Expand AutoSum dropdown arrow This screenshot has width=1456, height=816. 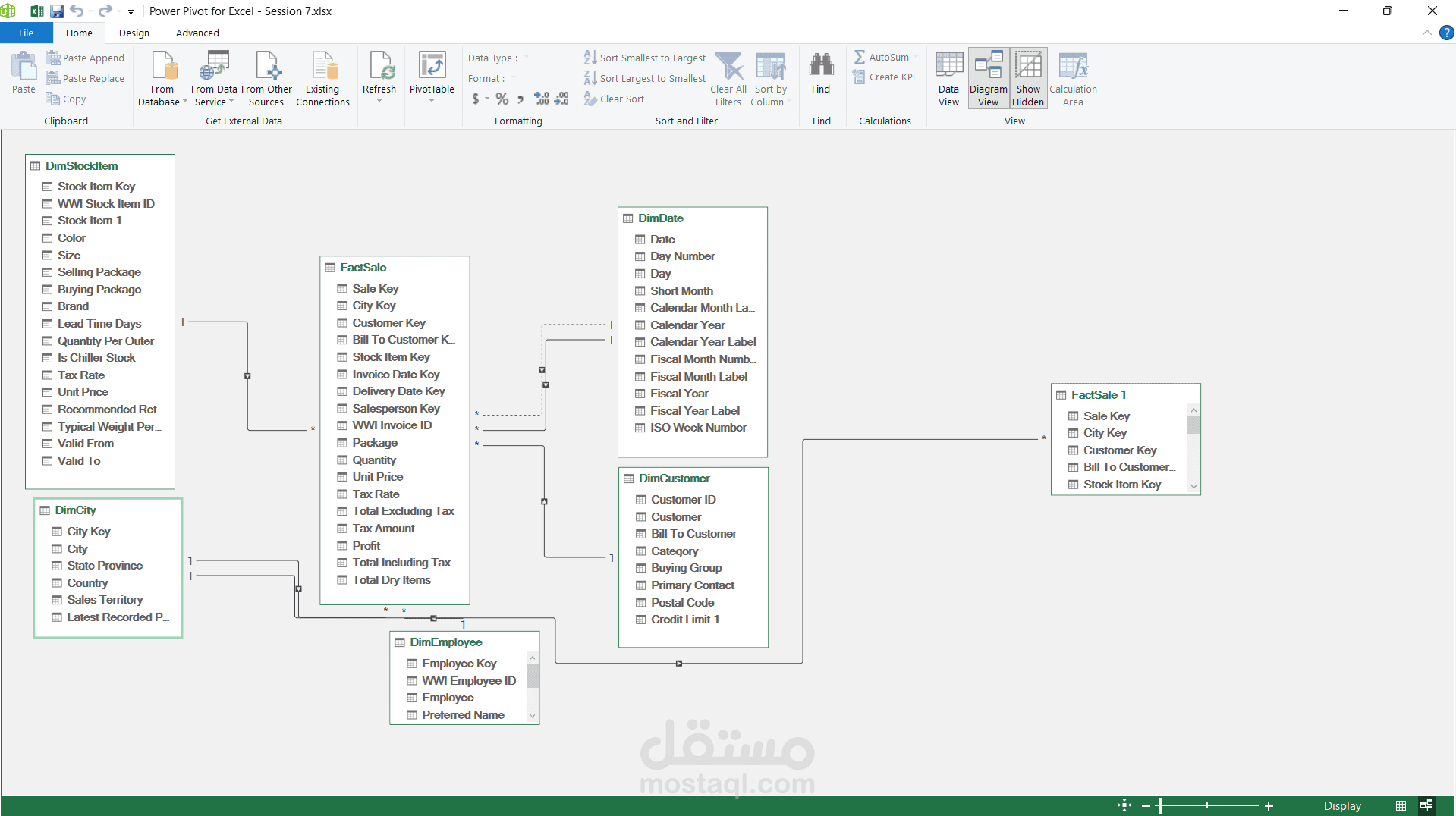coord(916,57)
